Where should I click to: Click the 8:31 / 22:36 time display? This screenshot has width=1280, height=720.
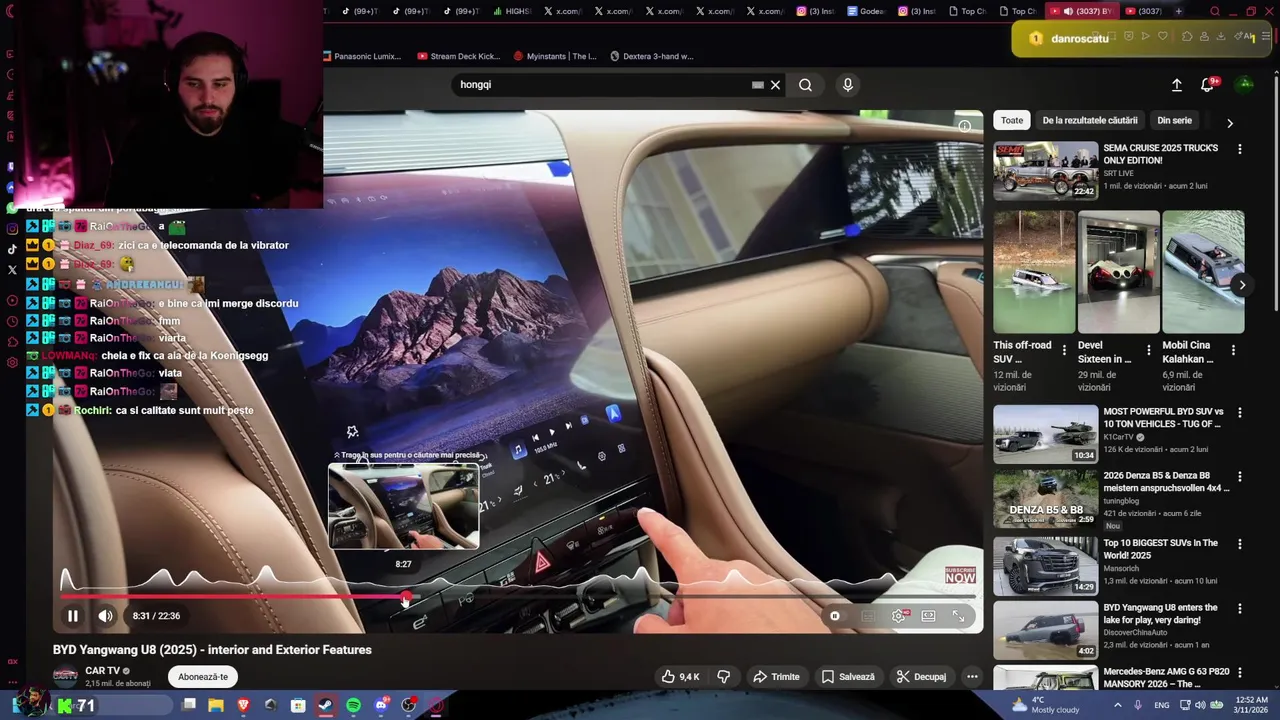[156, 616]
